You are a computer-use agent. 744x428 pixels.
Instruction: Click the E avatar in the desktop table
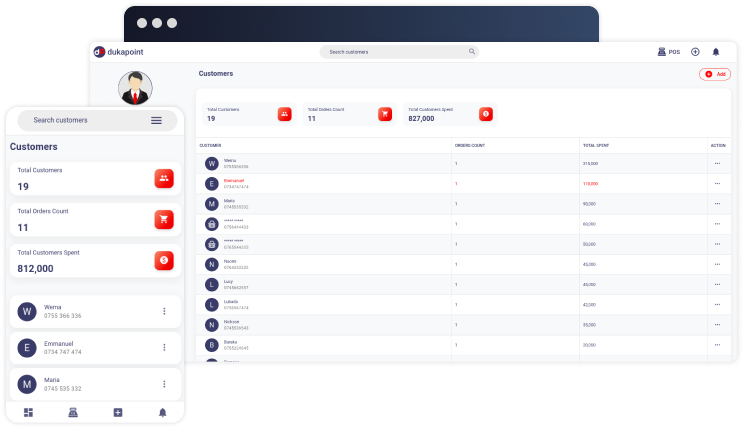tap(212, 184)
